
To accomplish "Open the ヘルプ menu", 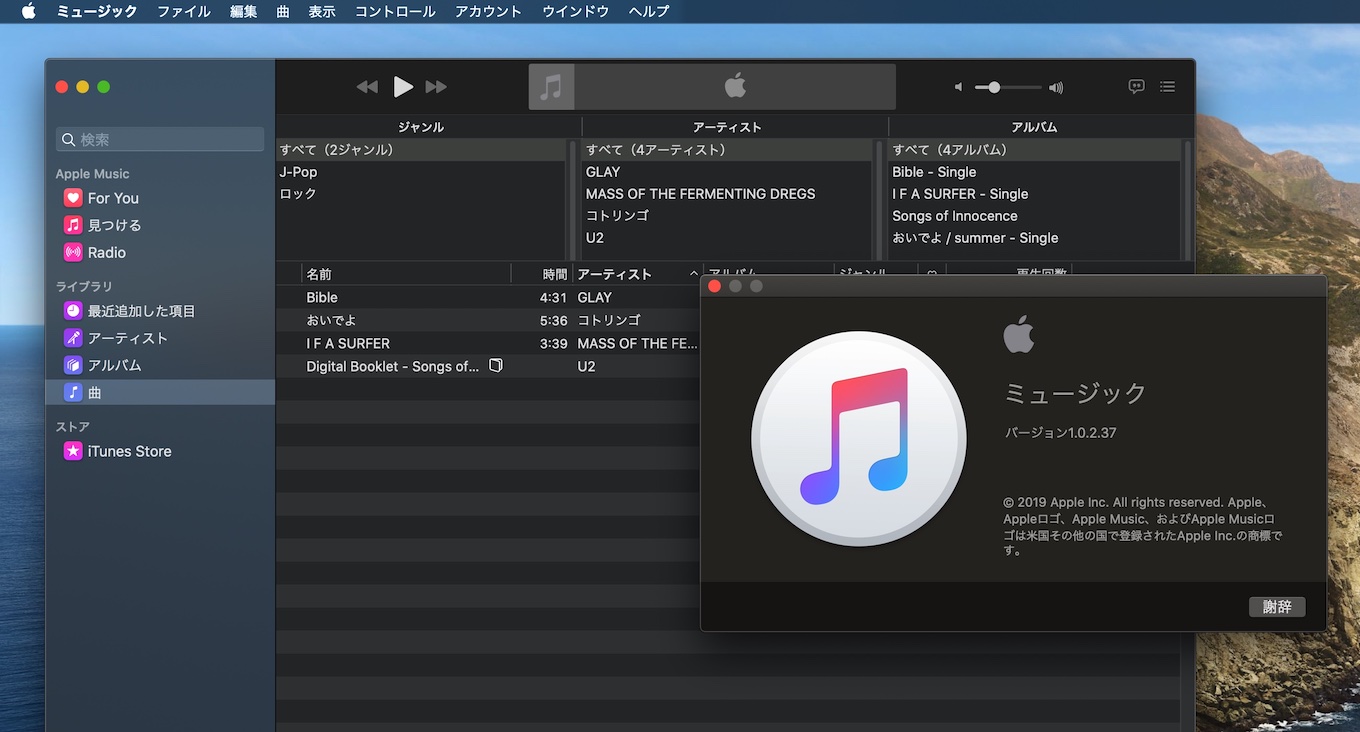I will pyautogui.click(x=649, y=11).
